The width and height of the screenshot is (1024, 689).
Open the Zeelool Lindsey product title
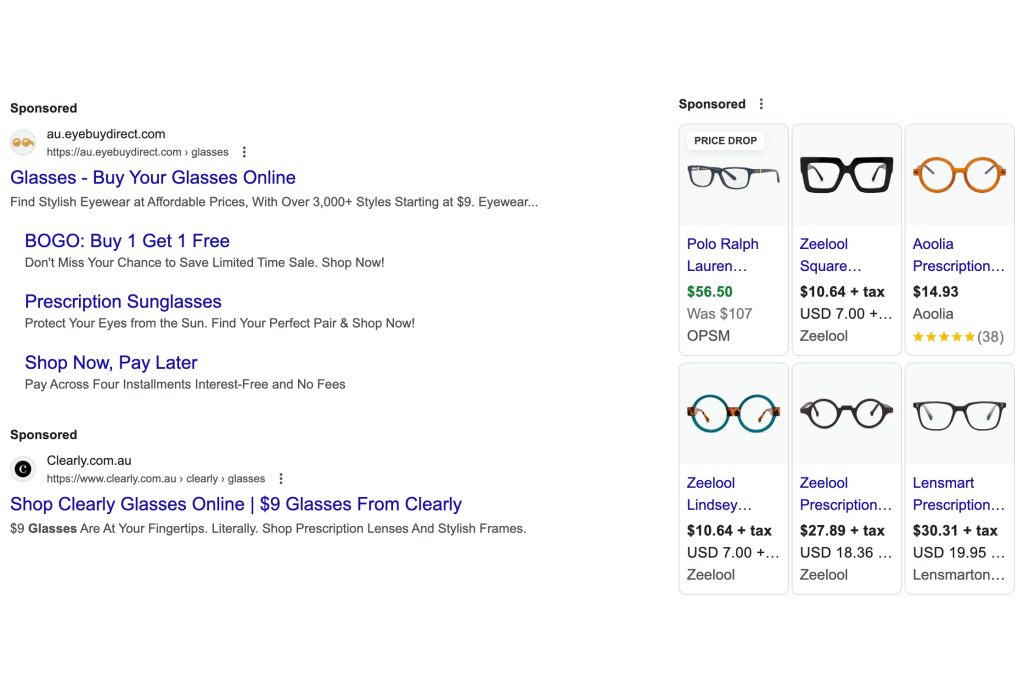tap(720, 494)
